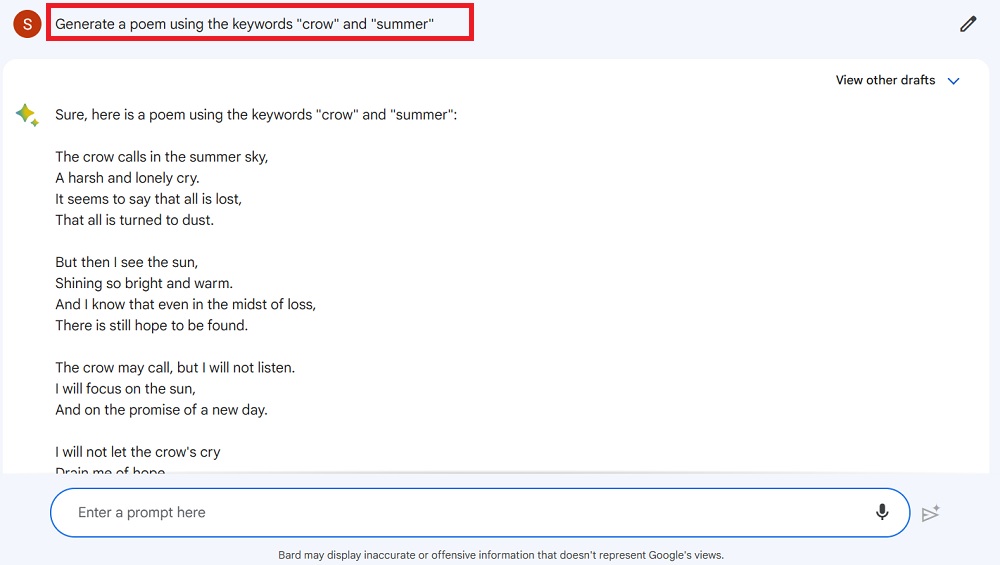This screenshot has height=565, width=1000.
Task: Click the line "I will focus on the sun,"
Action: coord(125,388)
